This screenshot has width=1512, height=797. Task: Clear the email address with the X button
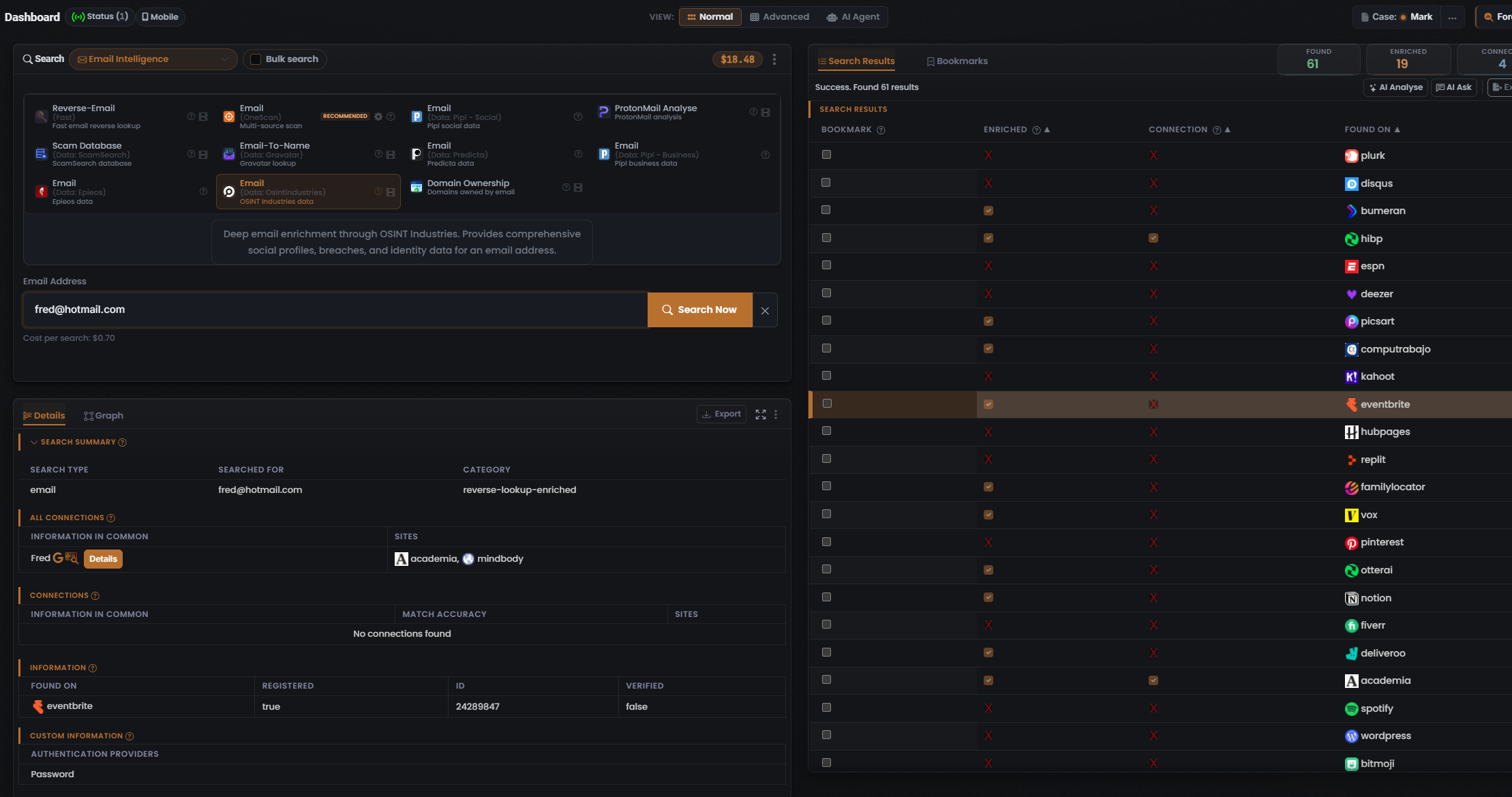tap(765, 310)
